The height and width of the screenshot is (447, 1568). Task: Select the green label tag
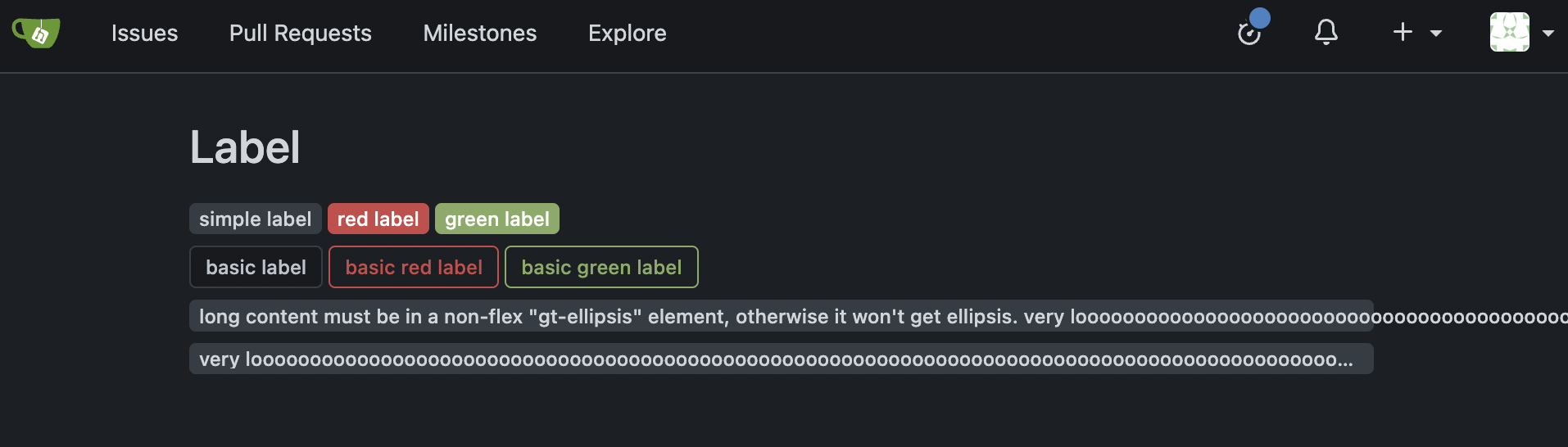point(497,219)
